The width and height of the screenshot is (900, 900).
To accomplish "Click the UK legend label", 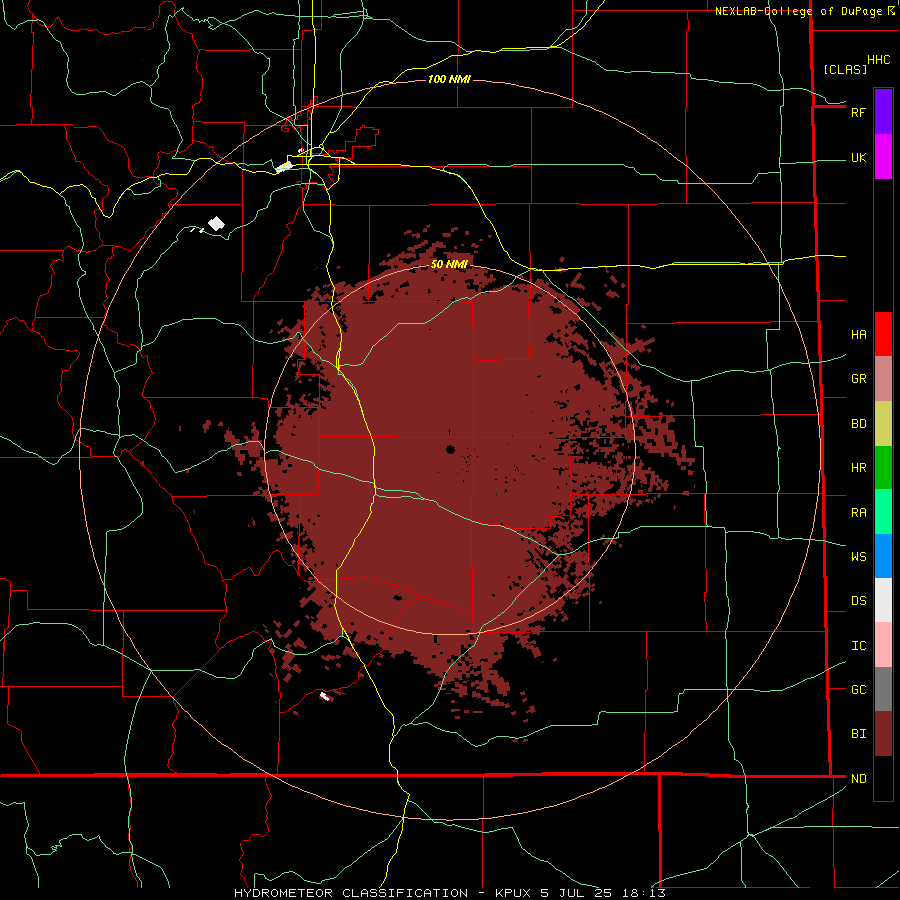I will 858,158.
